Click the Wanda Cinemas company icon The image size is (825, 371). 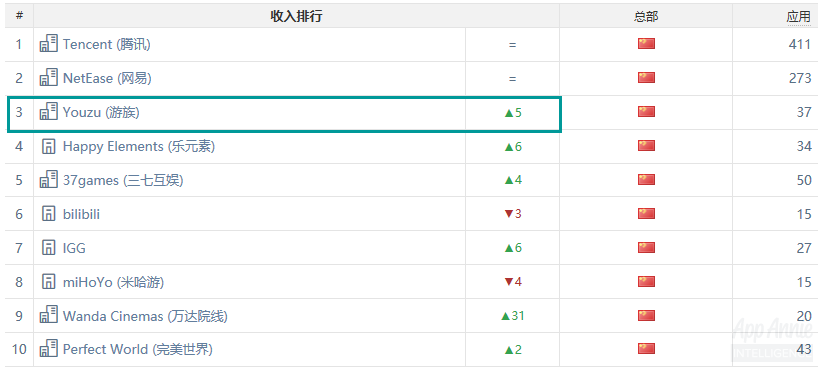click(x=48, y=315)
